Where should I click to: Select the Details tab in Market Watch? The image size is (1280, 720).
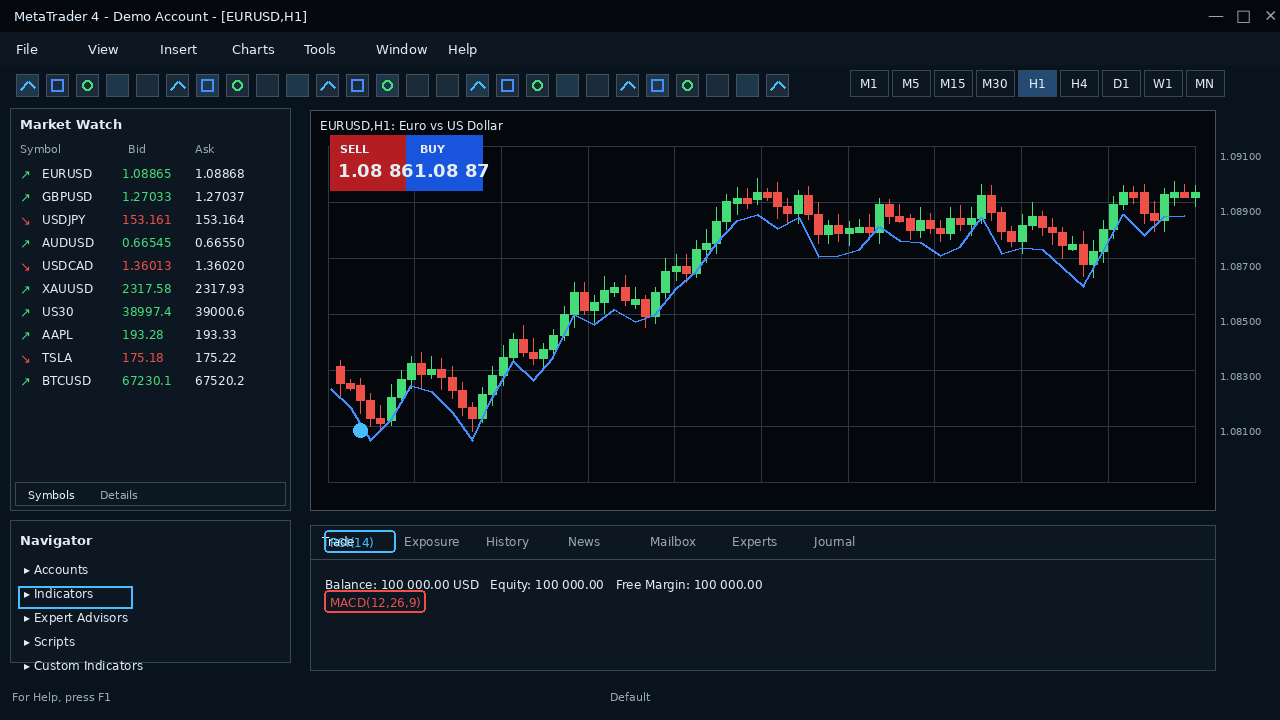[119, 495]
